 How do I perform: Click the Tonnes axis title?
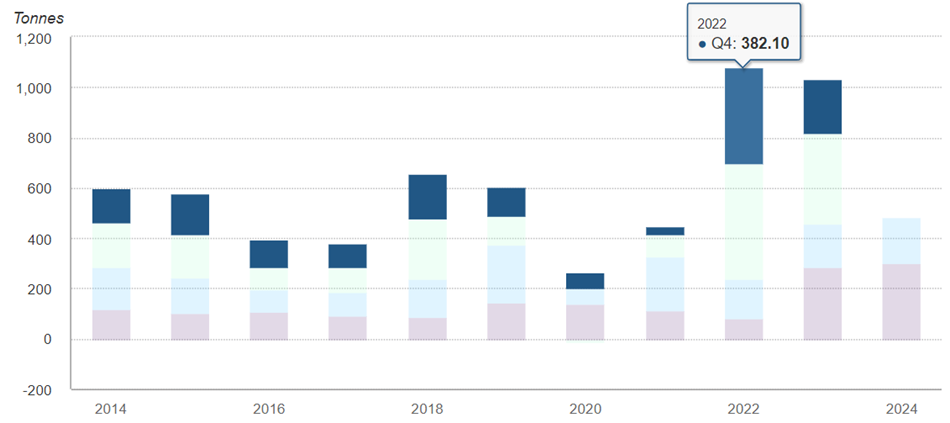pyautogui.click(x=37, y=18)
